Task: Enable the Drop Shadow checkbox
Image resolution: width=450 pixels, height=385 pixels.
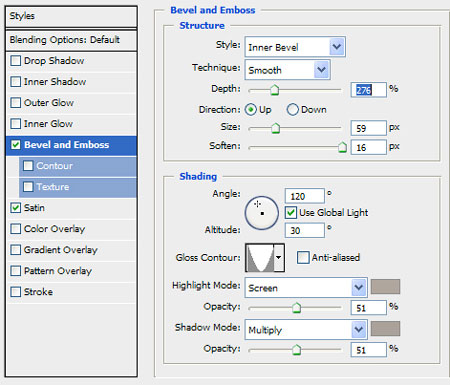Action: click(16, 61)
